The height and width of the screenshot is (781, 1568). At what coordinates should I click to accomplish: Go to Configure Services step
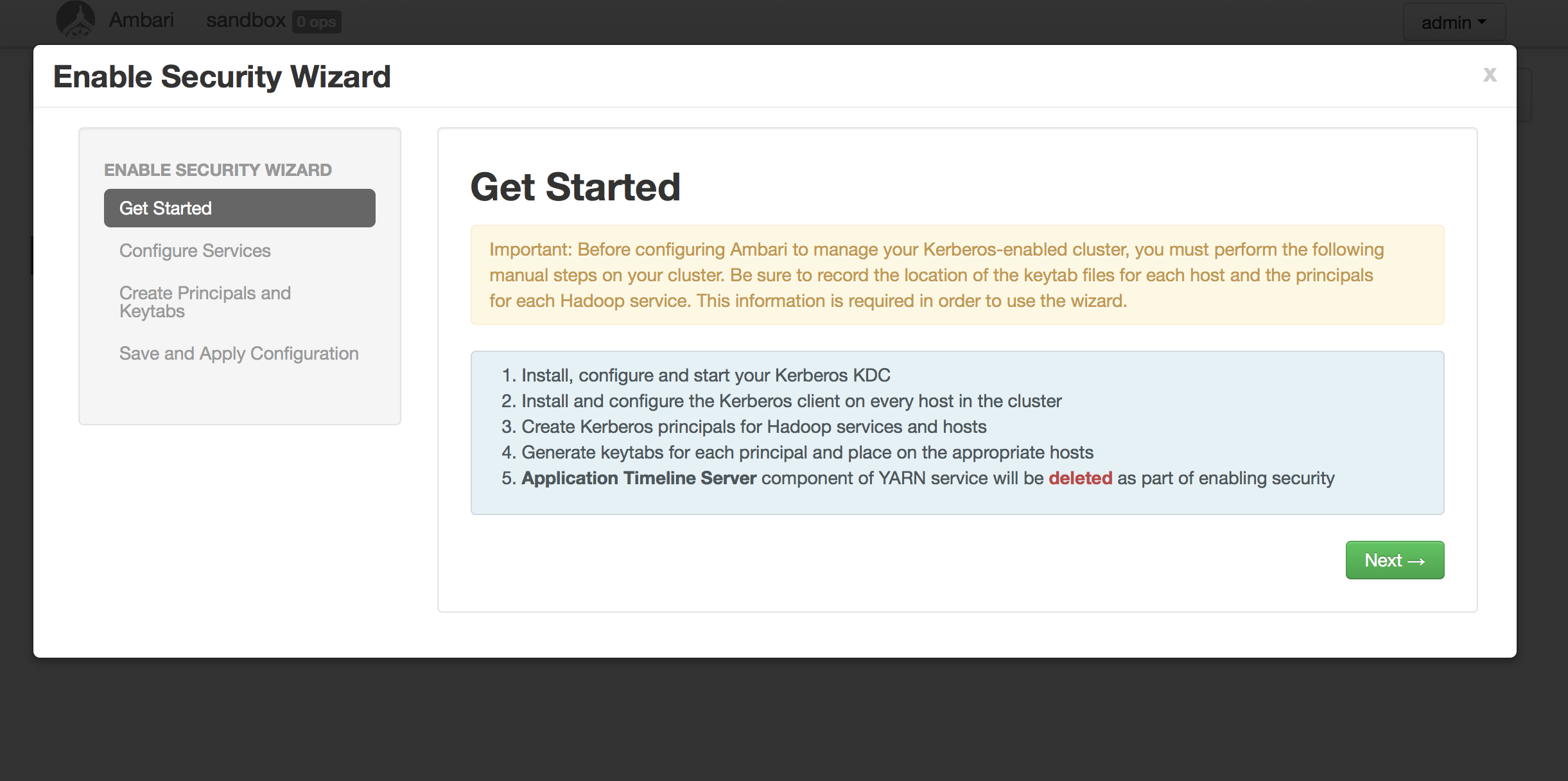click(x=195, y=250)
